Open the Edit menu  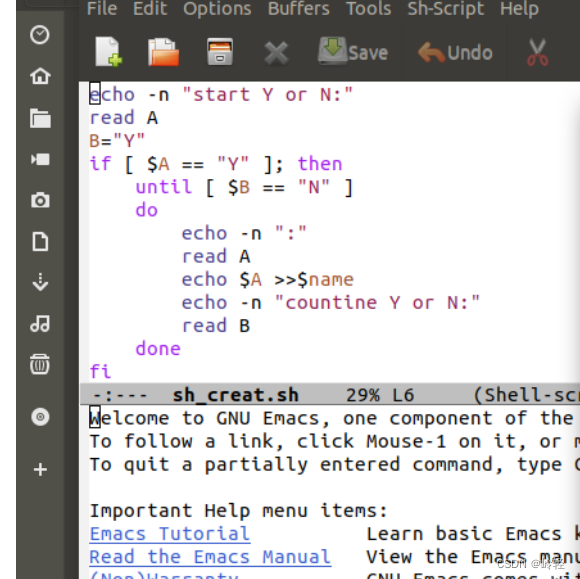[150, 8]
